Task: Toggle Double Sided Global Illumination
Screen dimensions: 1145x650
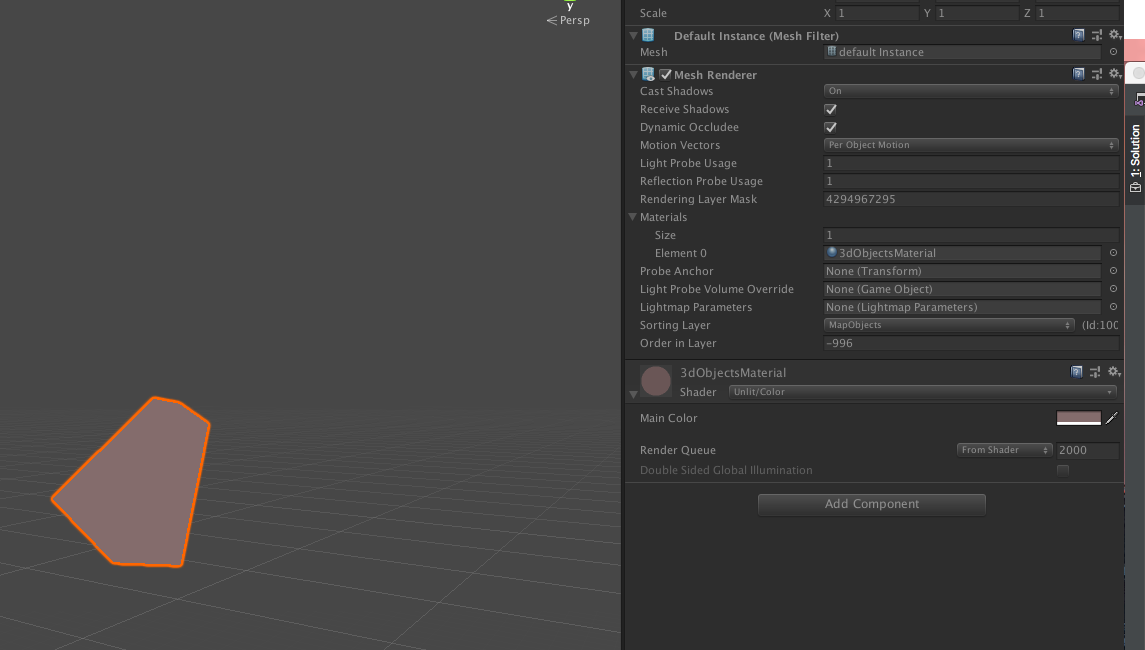Action: [x=1062, y=469]
